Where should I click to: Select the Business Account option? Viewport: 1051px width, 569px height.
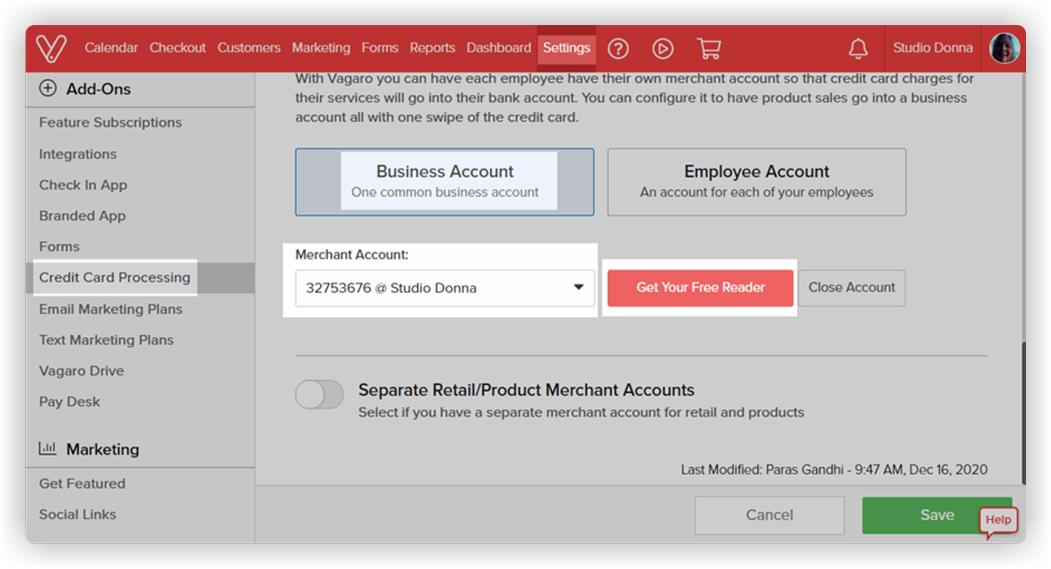(x=444, y=182)
